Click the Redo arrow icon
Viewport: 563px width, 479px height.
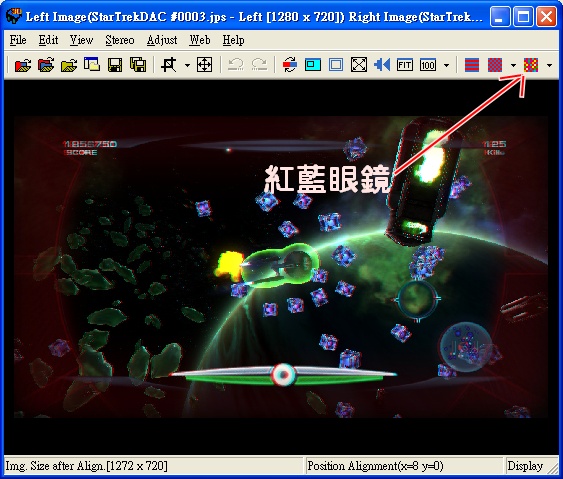(259, 65)
